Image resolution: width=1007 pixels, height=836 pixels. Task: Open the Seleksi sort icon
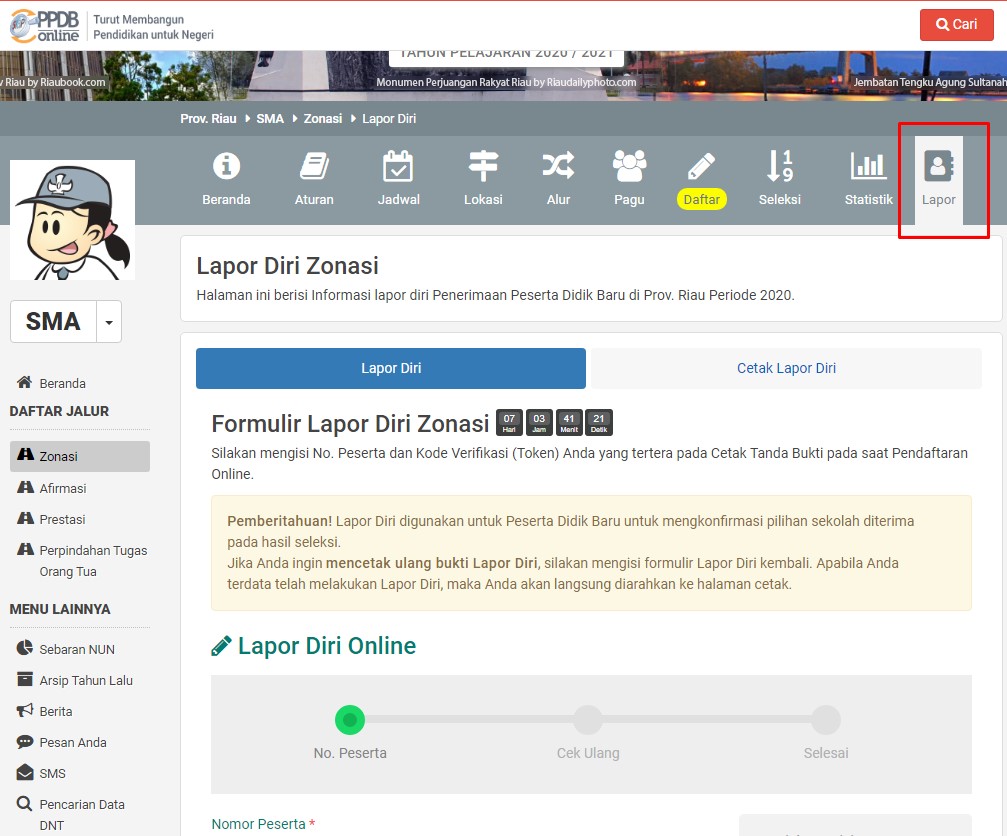pos(779,165)
